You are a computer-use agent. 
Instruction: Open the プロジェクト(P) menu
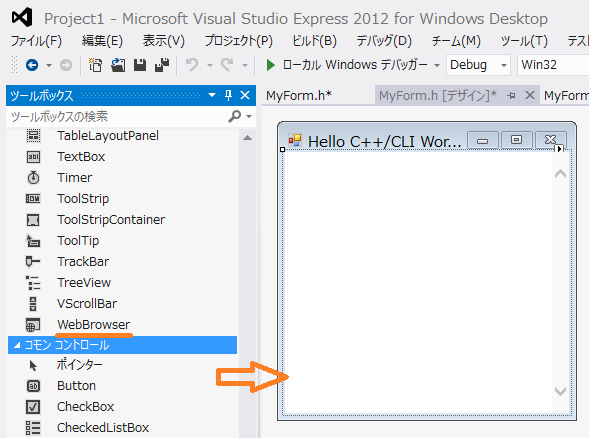click(x=239, y=41)
